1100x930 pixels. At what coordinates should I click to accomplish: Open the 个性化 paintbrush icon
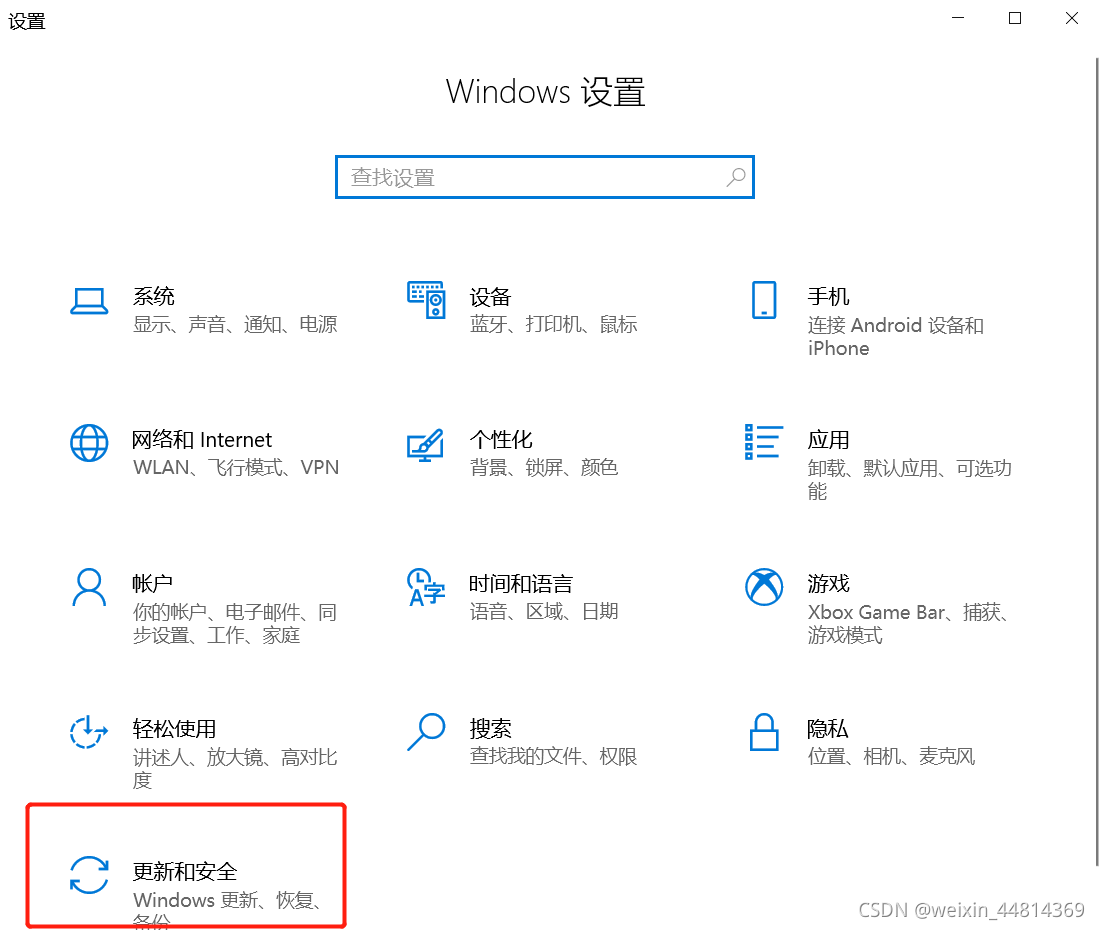tap(425, 445)
